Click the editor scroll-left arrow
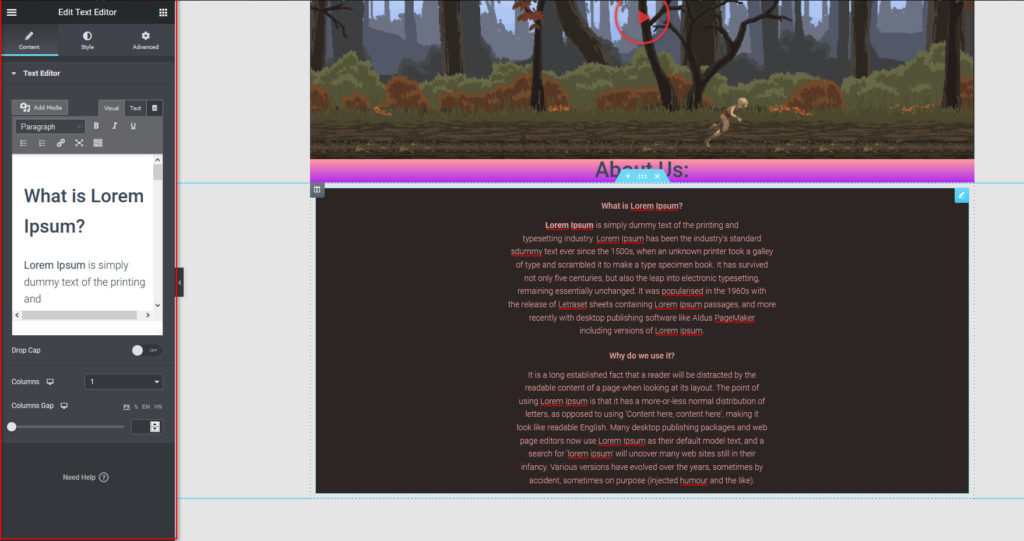The height and width of the screenshot is (541, 1024). coord(17,315)
